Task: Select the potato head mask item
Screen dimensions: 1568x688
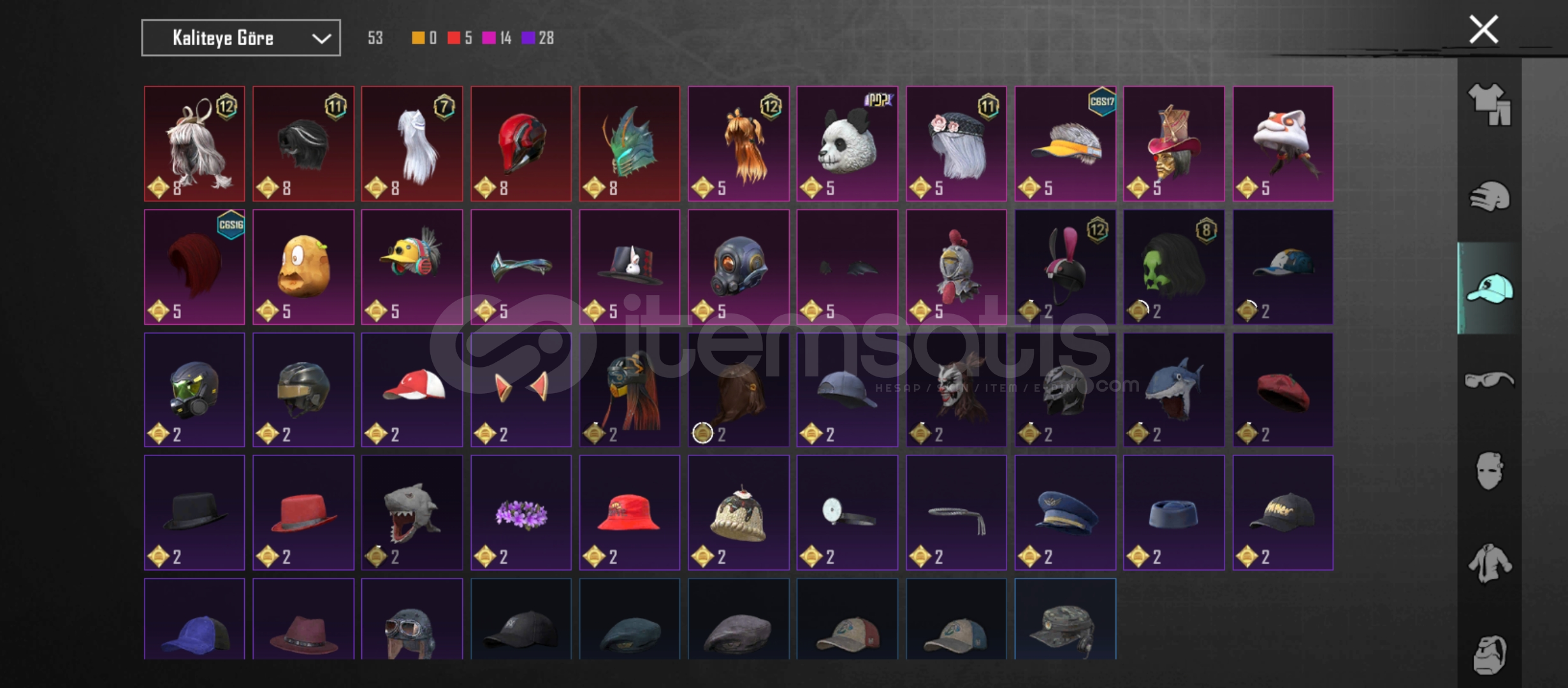Action: coord(303,267)
